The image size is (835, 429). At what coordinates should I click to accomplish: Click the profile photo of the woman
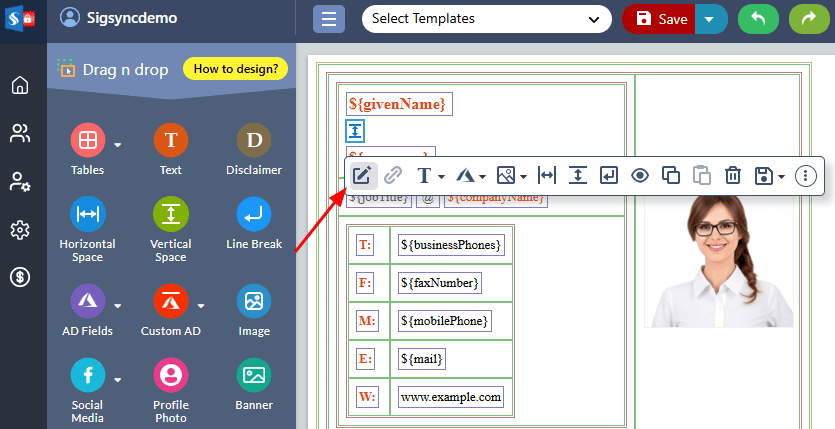tap(718, 258)
